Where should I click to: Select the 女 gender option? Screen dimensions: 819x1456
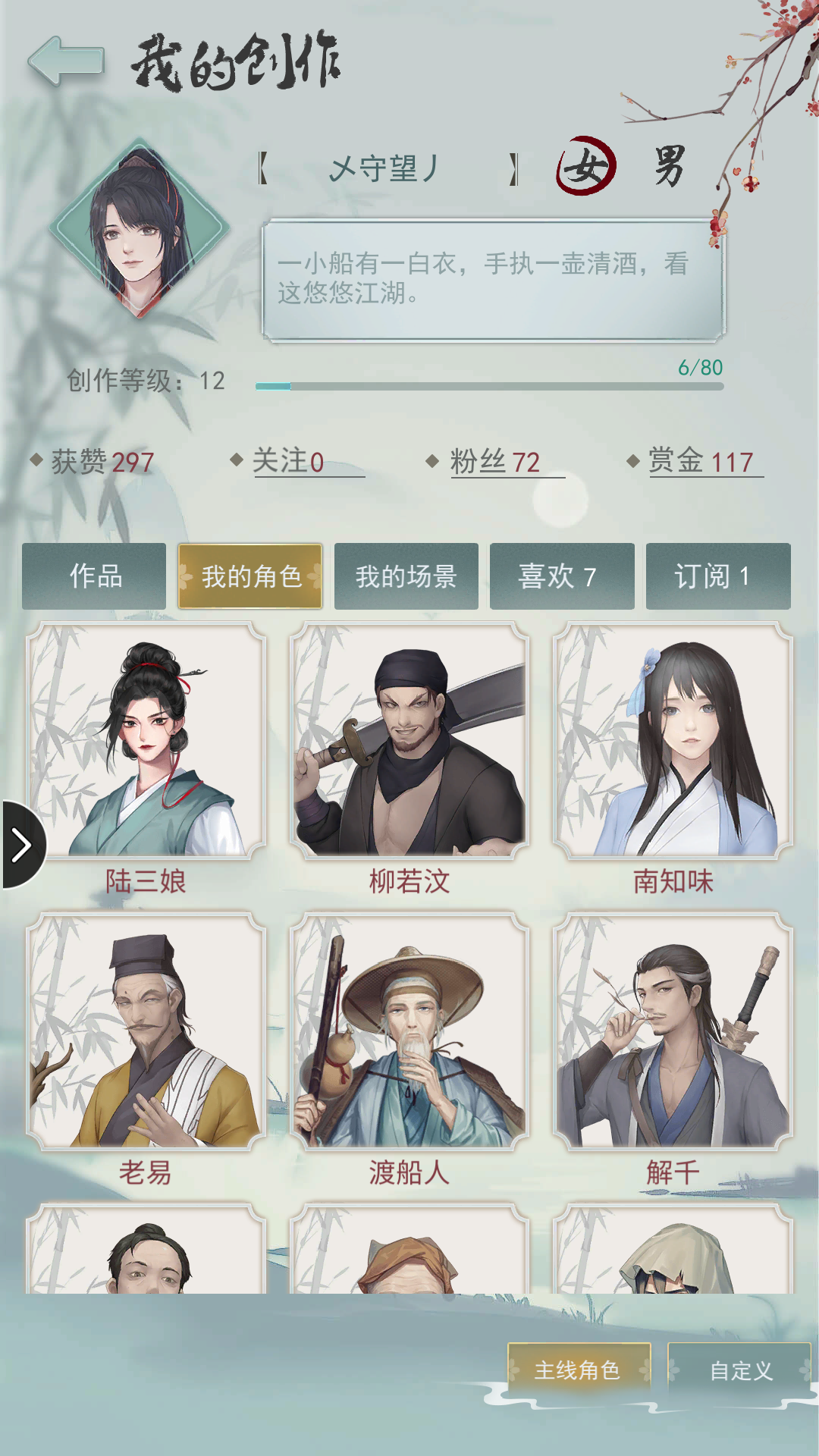tap(586, 166)
